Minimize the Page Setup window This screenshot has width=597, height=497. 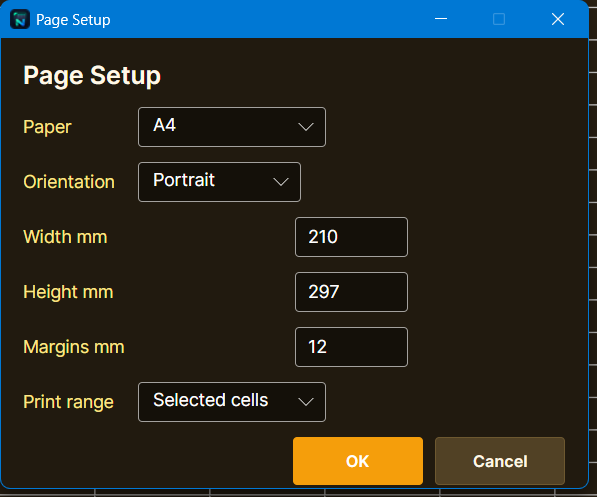point(441,19)
